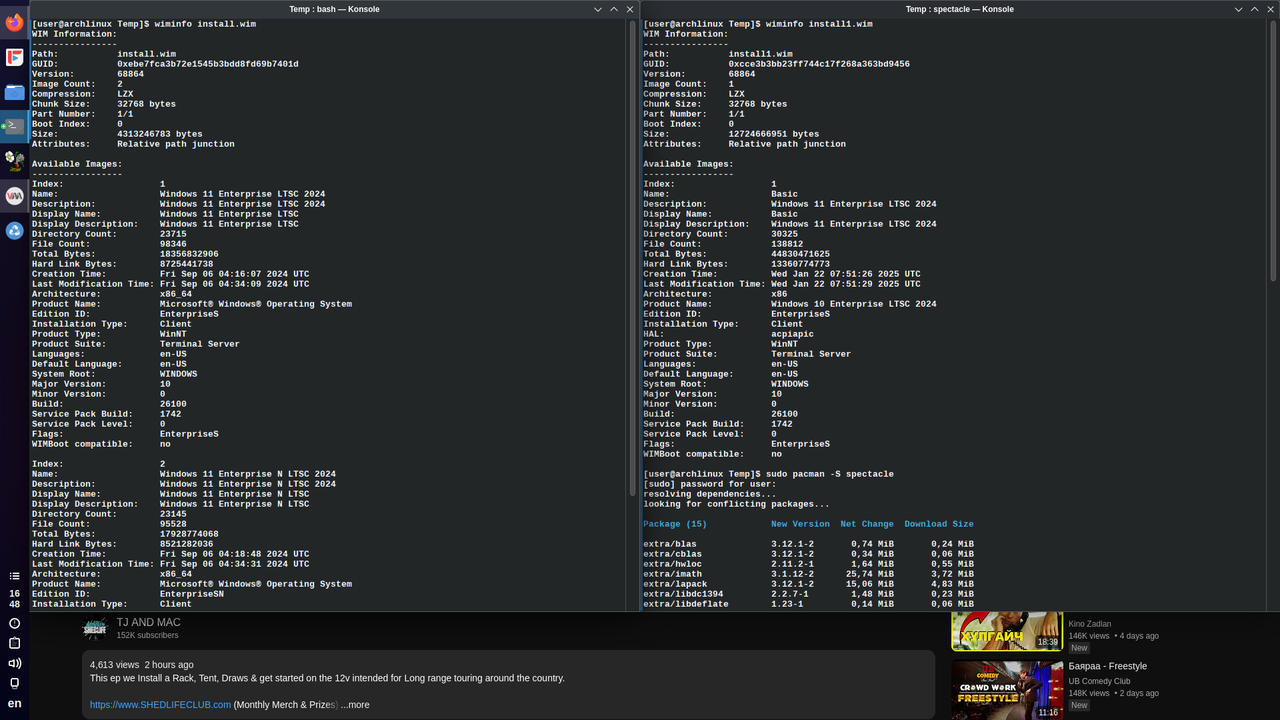Open the red FreeTube-style app icon in the panel
This screenshot has height=720, width=1280.
click(x=14, y=57)
